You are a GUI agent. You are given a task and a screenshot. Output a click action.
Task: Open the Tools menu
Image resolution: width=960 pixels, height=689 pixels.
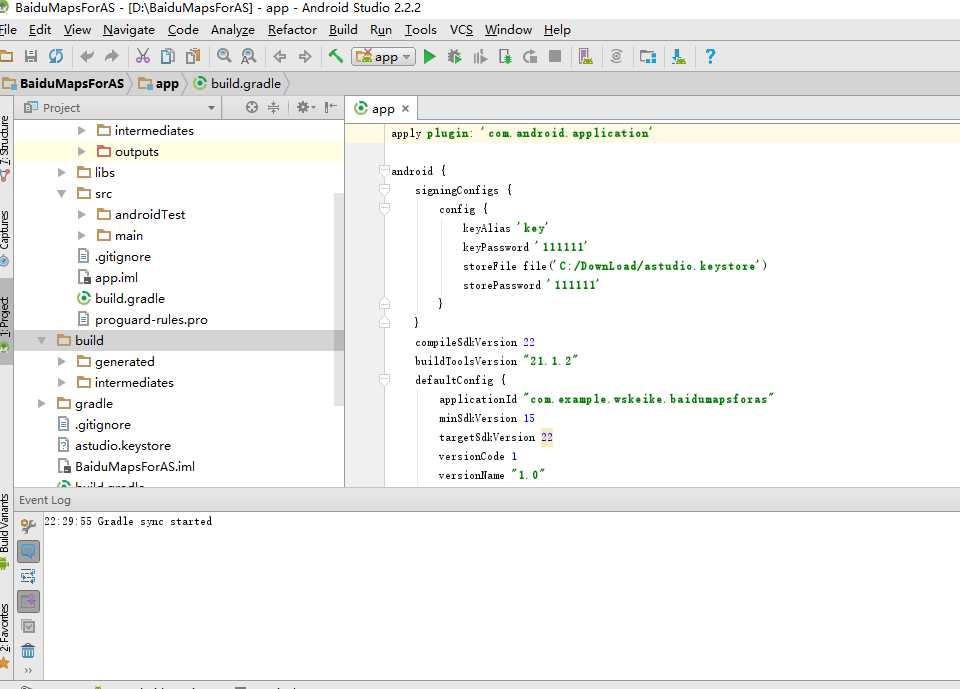pyautogui.click(x=421, y=29)
